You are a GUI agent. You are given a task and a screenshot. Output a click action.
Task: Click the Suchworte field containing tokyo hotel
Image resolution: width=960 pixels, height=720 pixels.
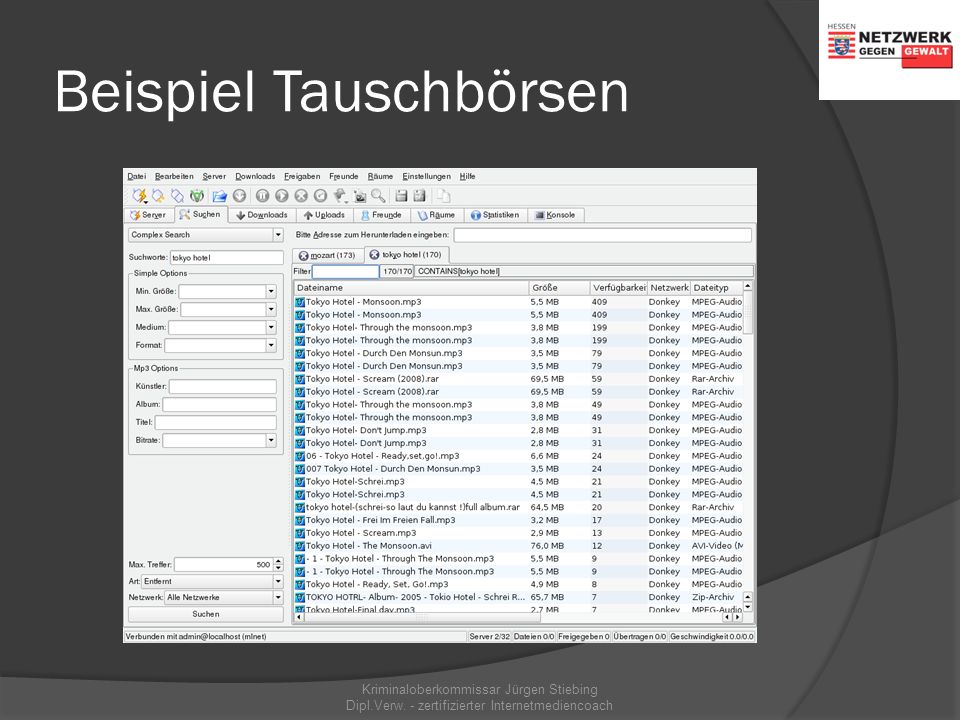click(227, 258)
